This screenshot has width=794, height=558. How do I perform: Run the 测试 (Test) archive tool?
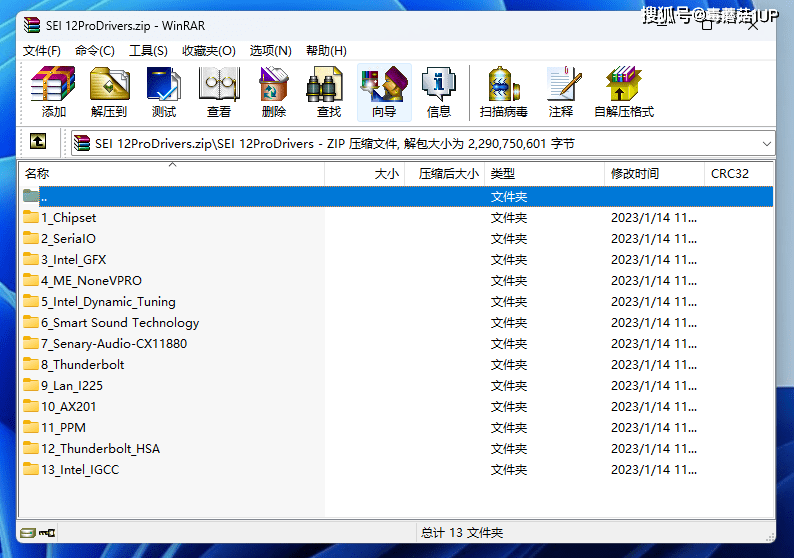tap(164, 92)
